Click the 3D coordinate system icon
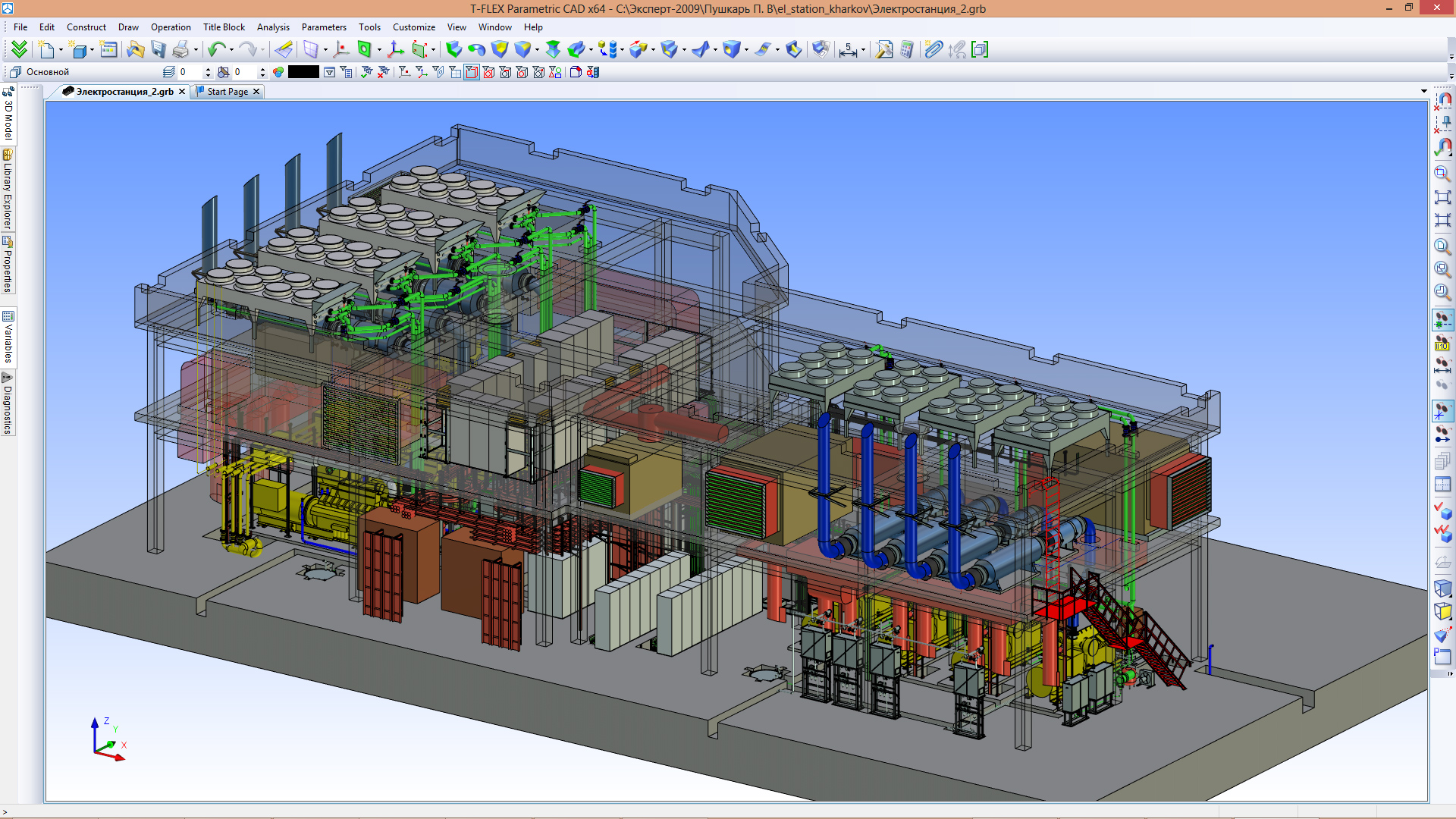1456x819 pixels. point(395,50)
